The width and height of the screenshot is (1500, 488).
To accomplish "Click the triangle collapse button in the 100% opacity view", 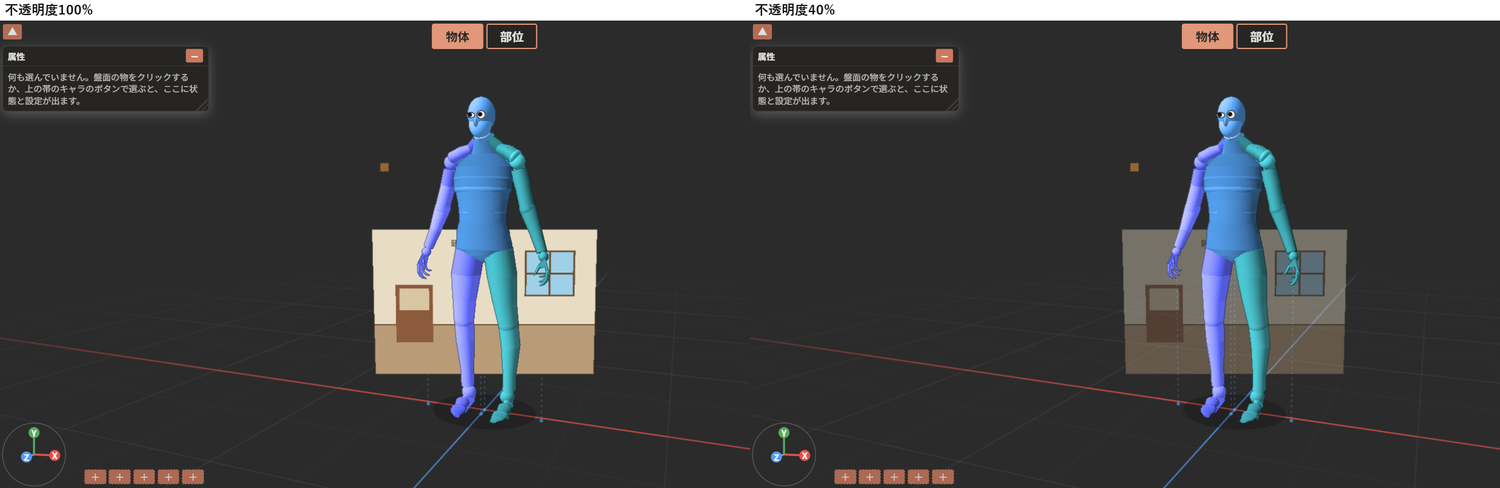I will (x=13, y=32).
